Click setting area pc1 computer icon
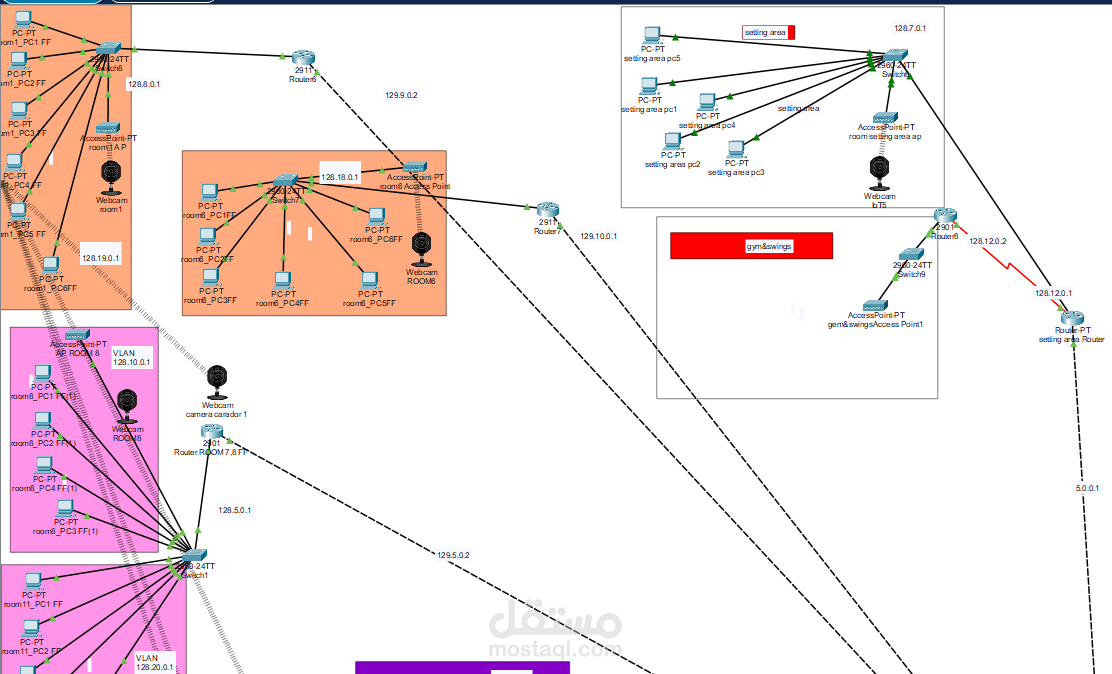 (648, 87)
